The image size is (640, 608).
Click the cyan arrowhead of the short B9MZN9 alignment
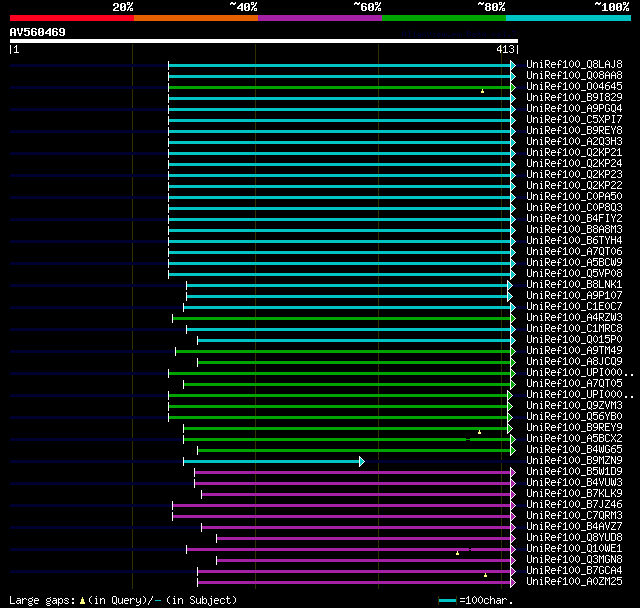click(x=361, y=461)
